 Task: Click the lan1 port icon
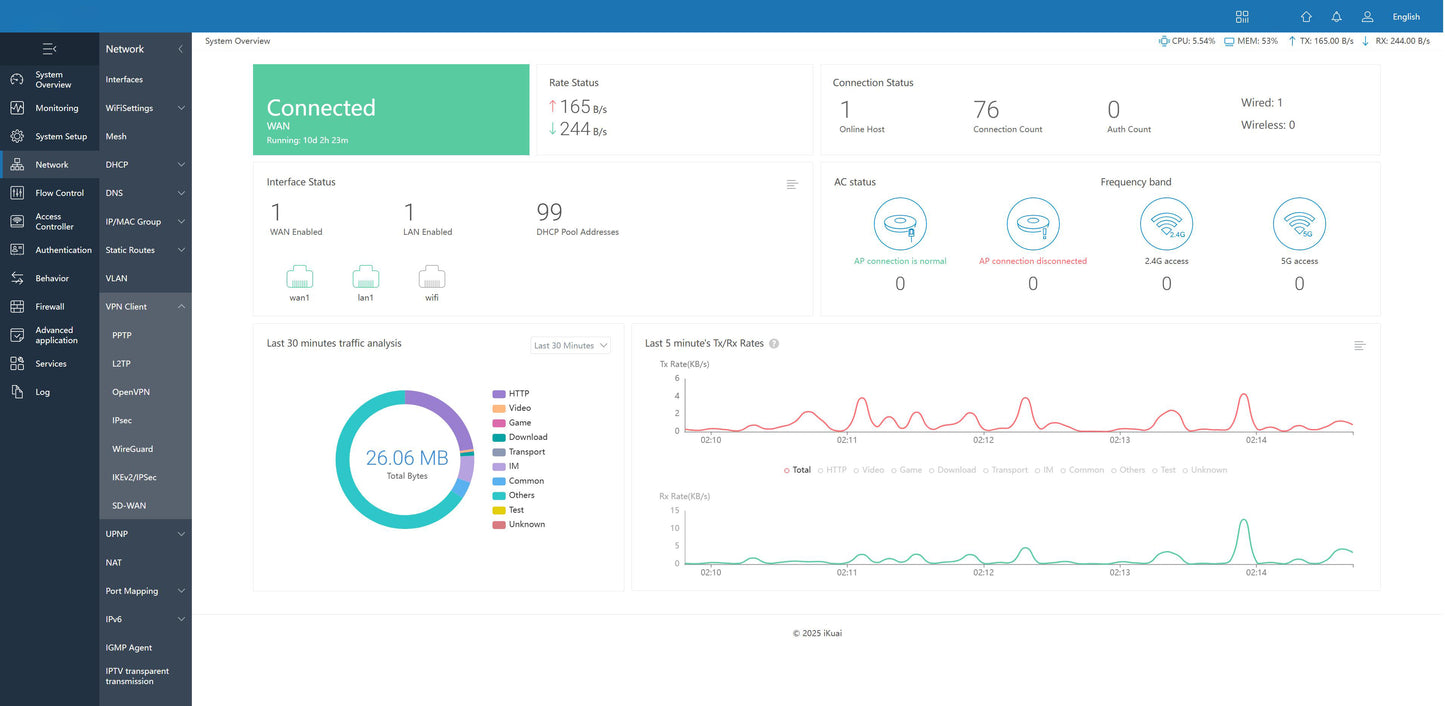click(366, 277)
